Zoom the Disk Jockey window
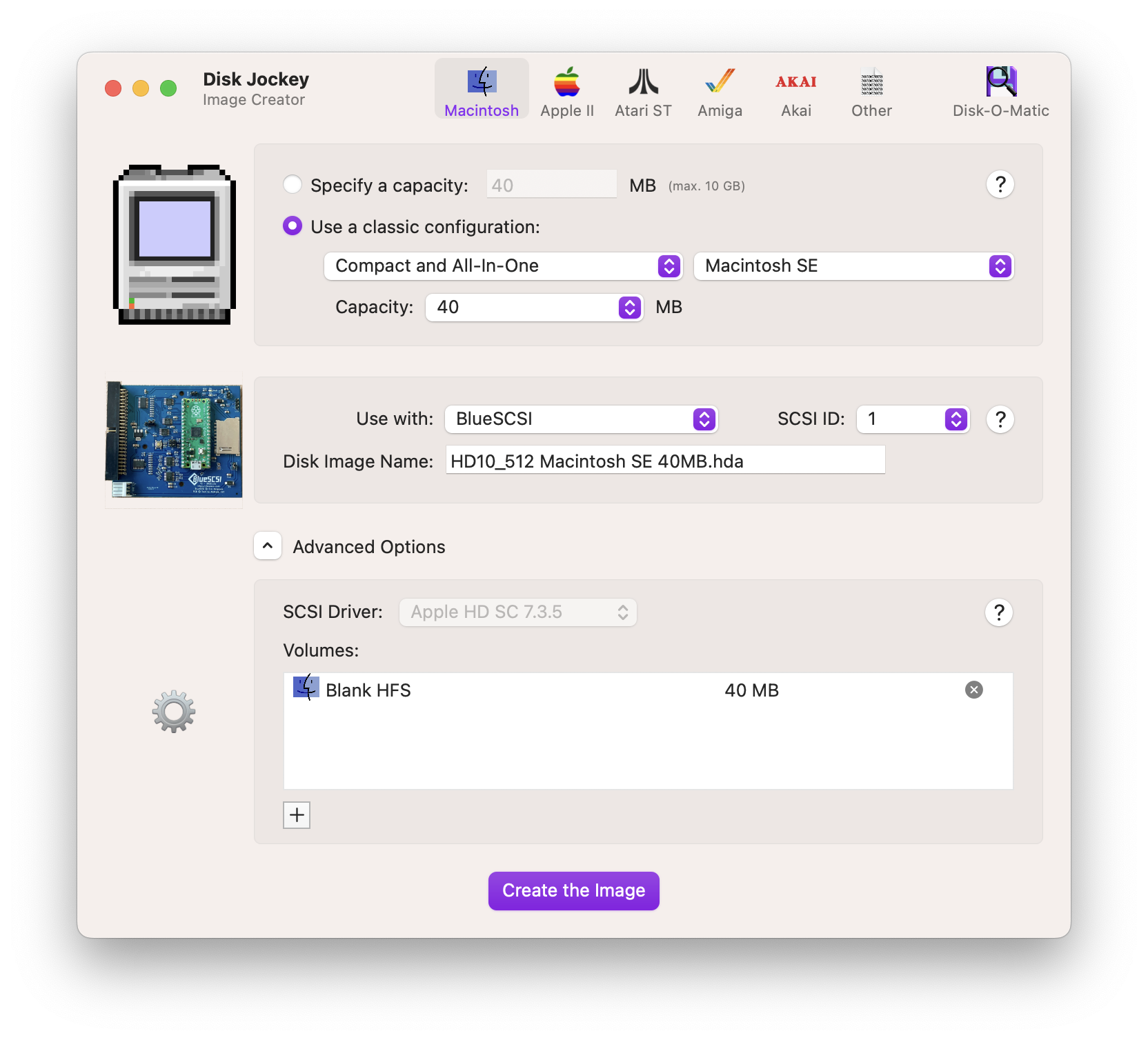1148x1040 pixels. point(168,88)
